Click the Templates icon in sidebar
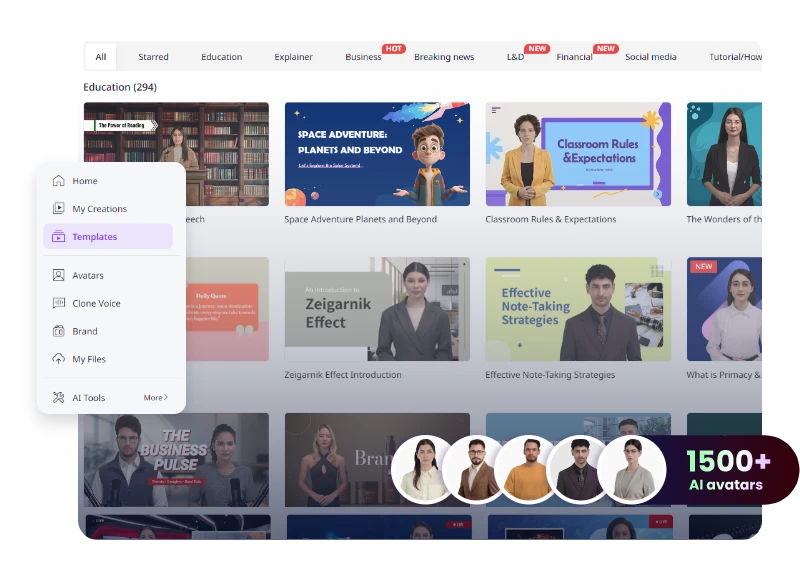800x575 pixels. click(x=59, y=236)
